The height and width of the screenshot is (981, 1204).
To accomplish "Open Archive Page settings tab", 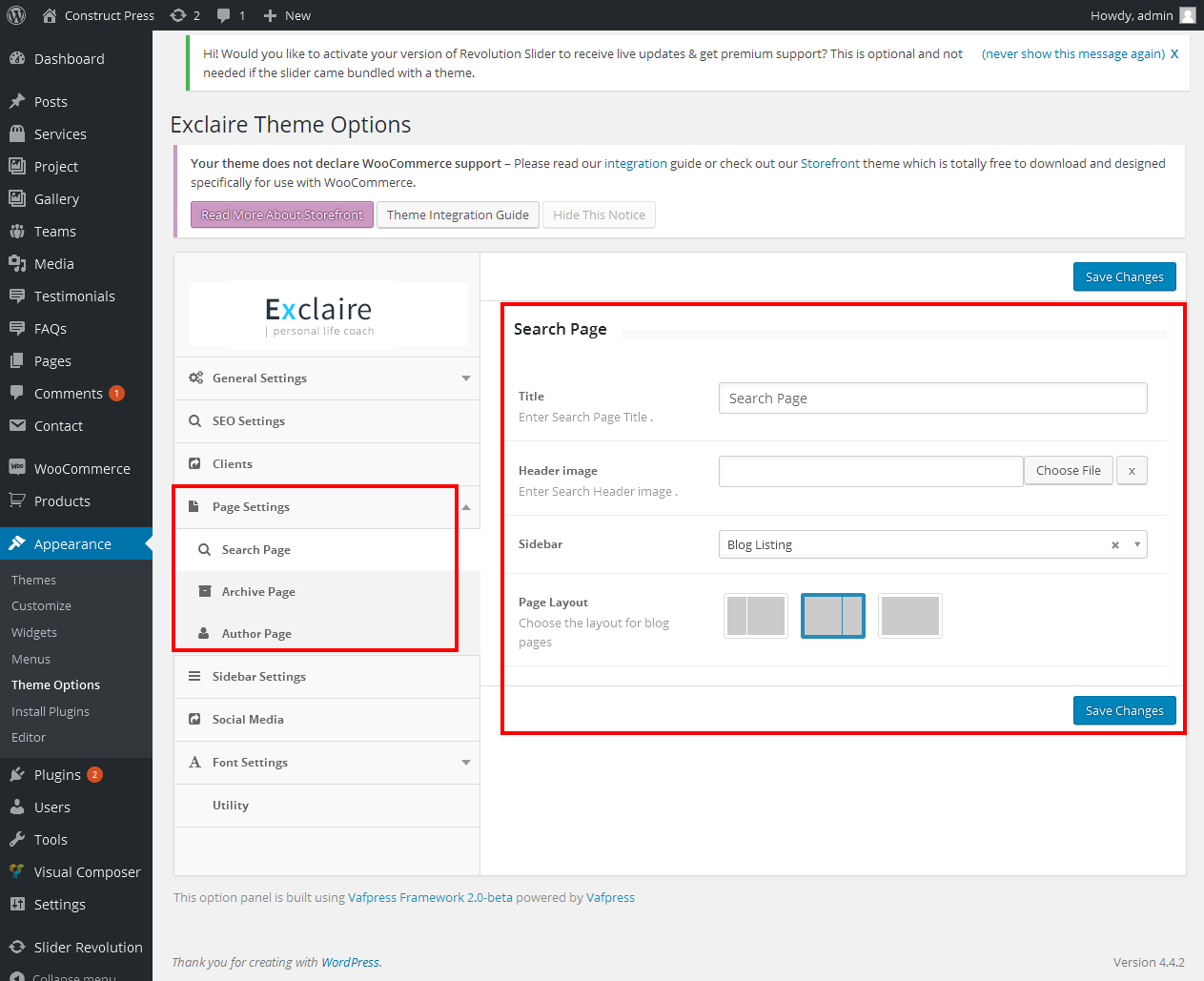I will point(258,592).
